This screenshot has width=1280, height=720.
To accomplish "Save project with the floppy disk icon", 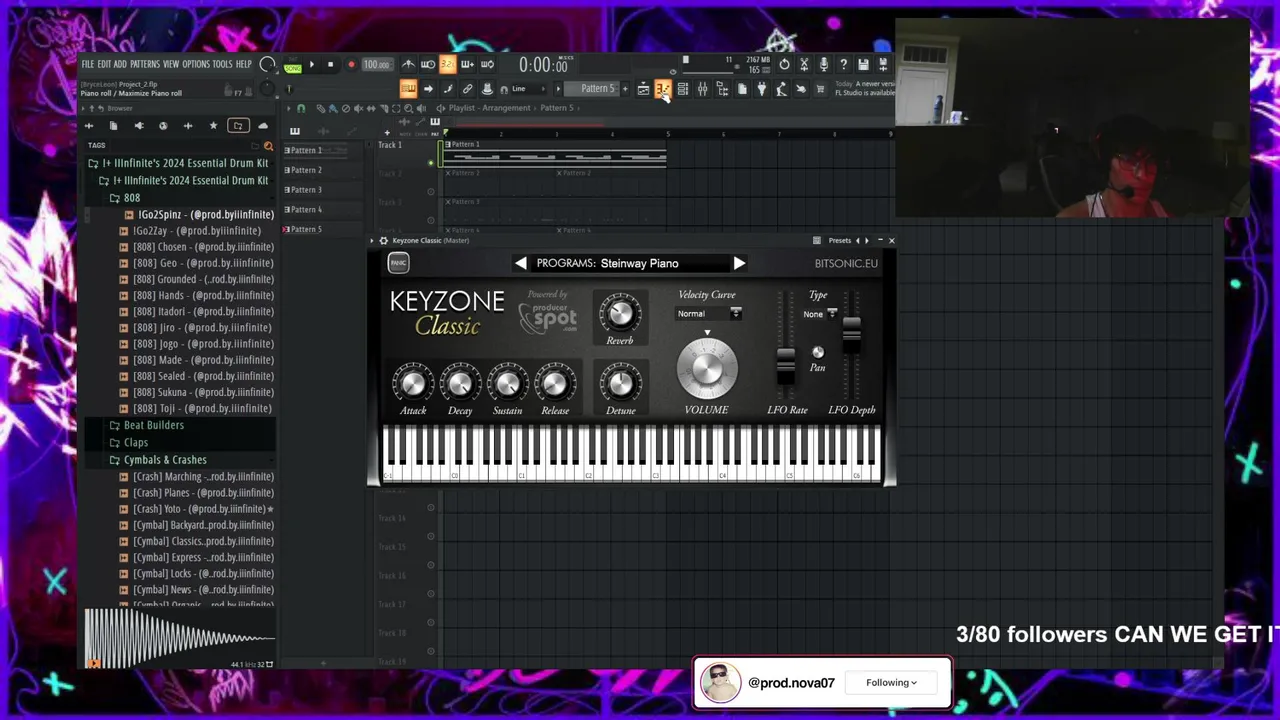I will (x=863, y=65).
